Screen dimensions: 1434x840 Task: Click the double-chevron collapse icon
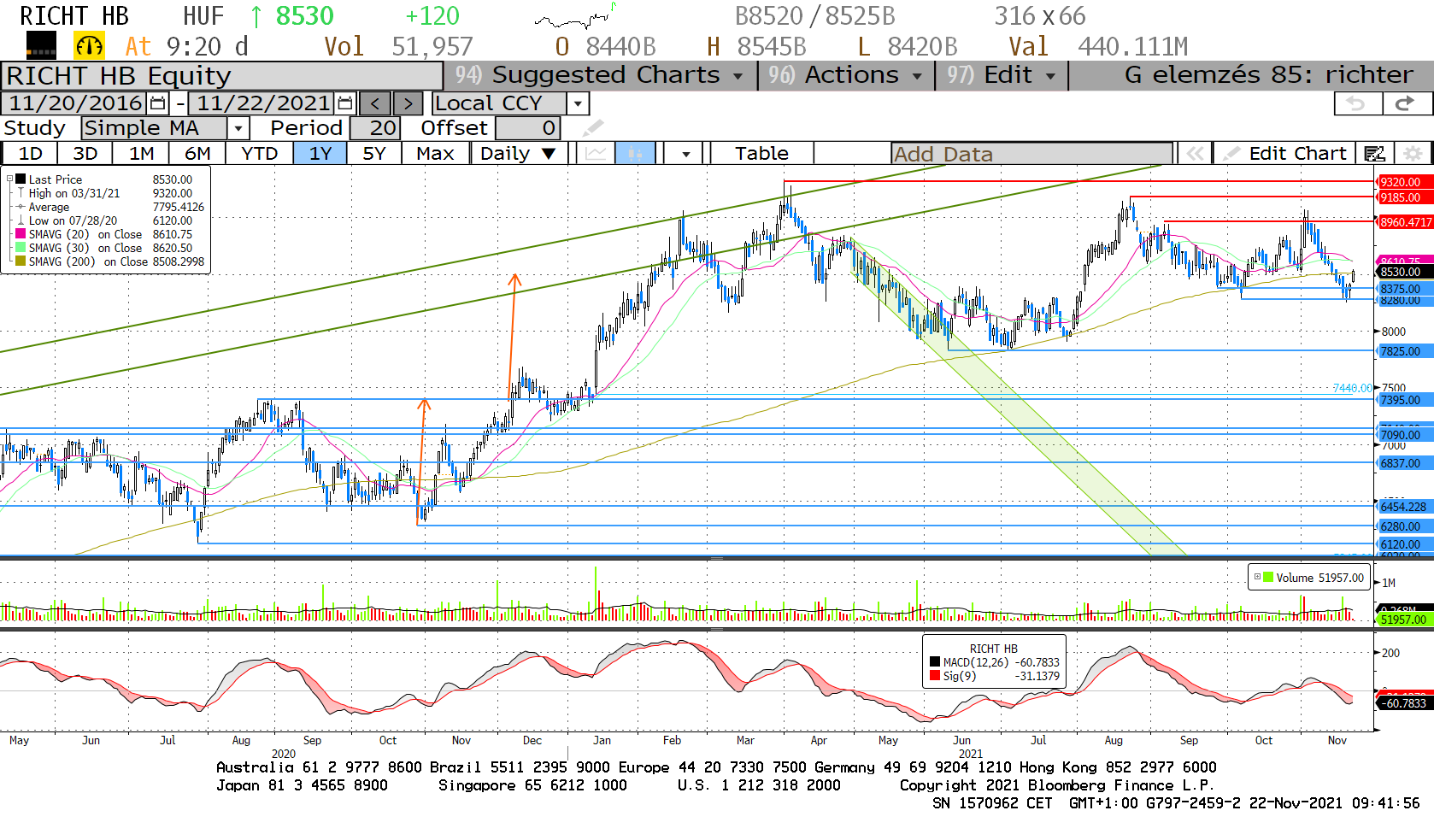click(1194, 154)
